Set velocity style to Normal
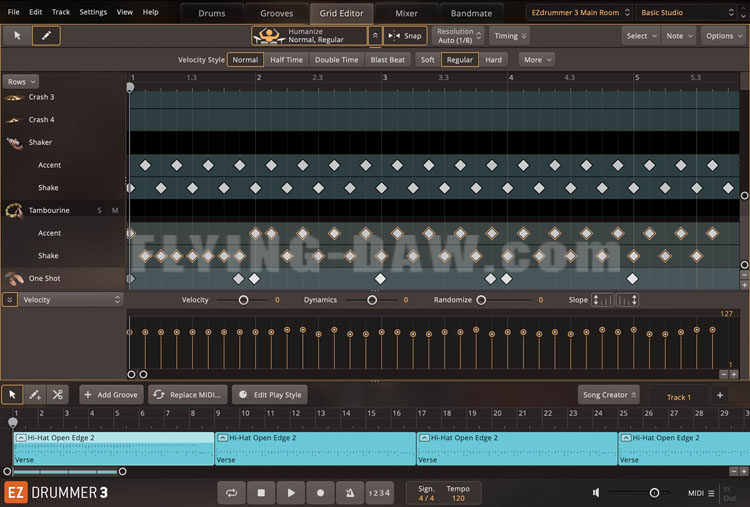This screenshot has height=507, width=750. coord(245,60)
